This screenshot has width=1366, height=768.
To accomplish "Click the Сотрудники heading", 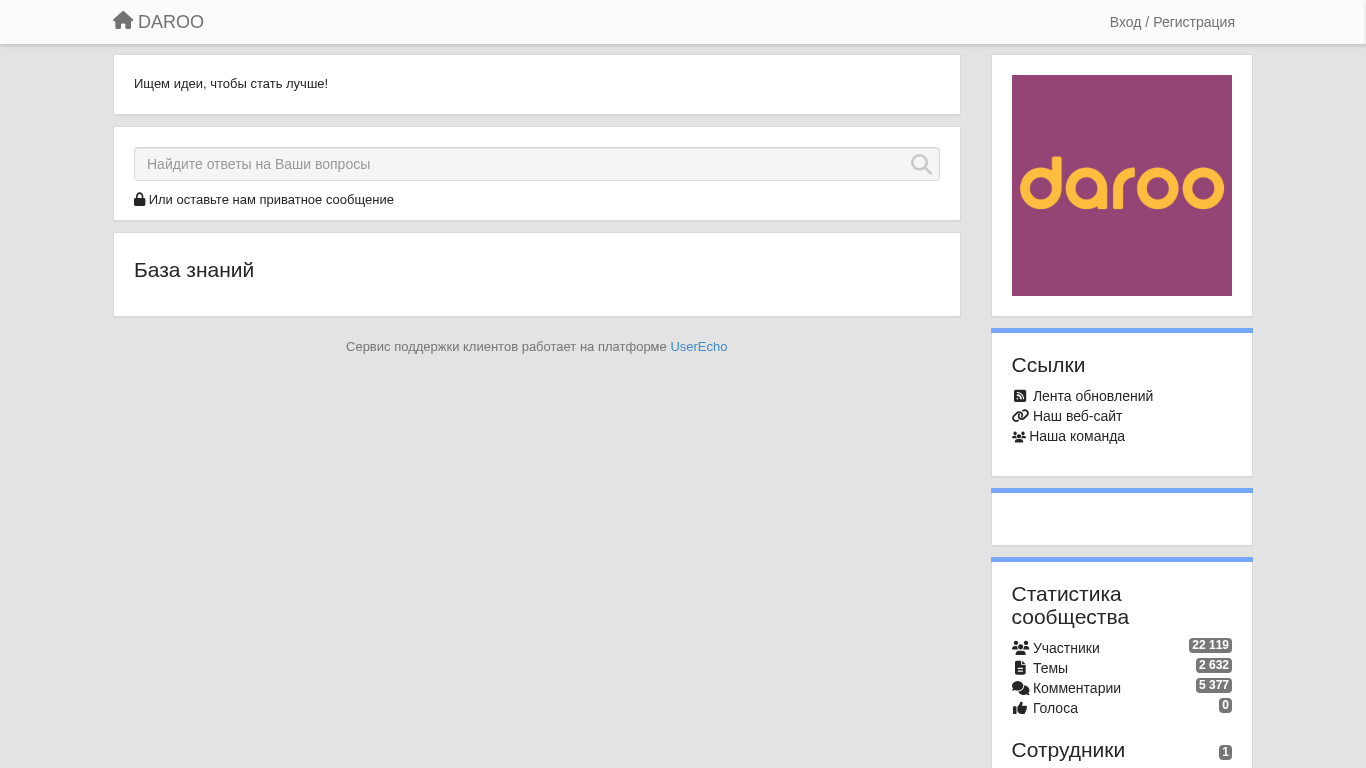I will (1068, 750).
